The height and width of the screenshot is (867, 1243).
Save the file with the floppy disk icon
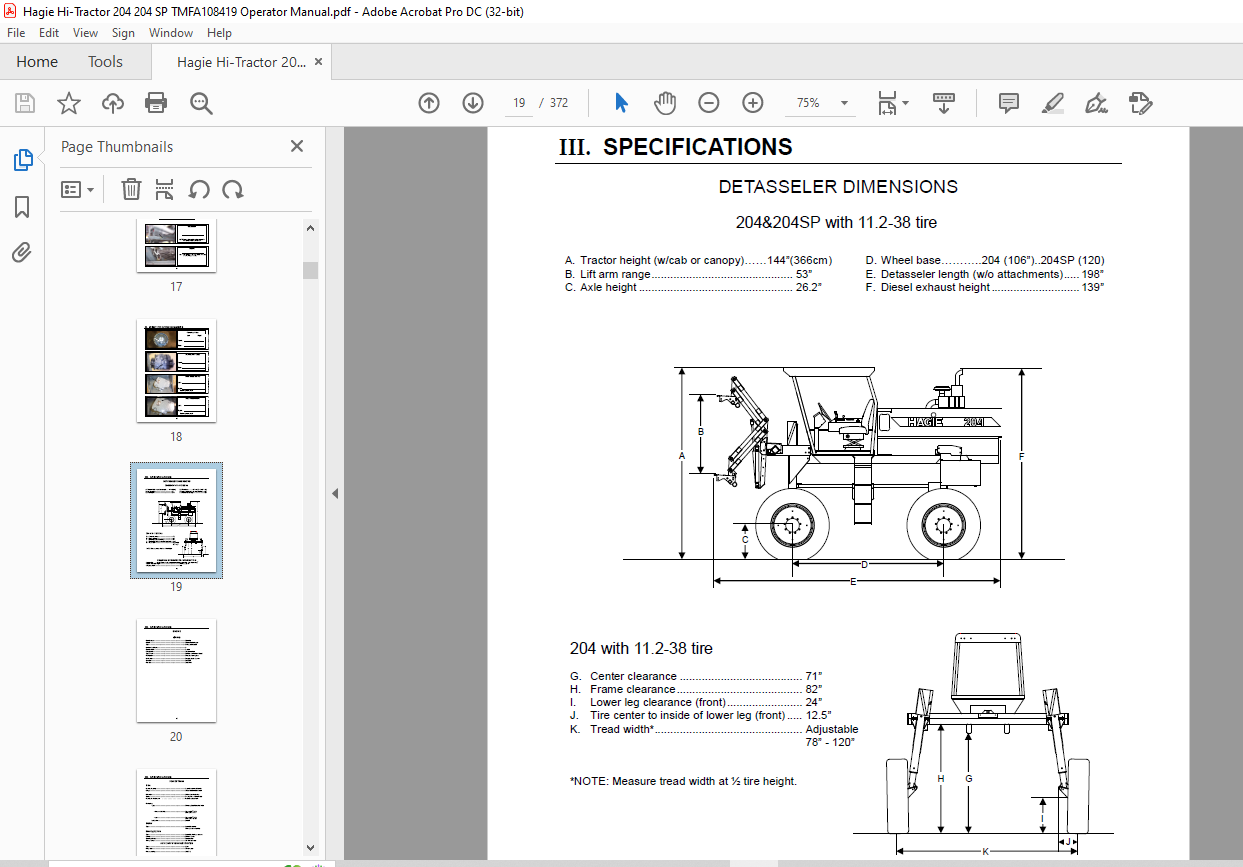(x=25, y=103)
